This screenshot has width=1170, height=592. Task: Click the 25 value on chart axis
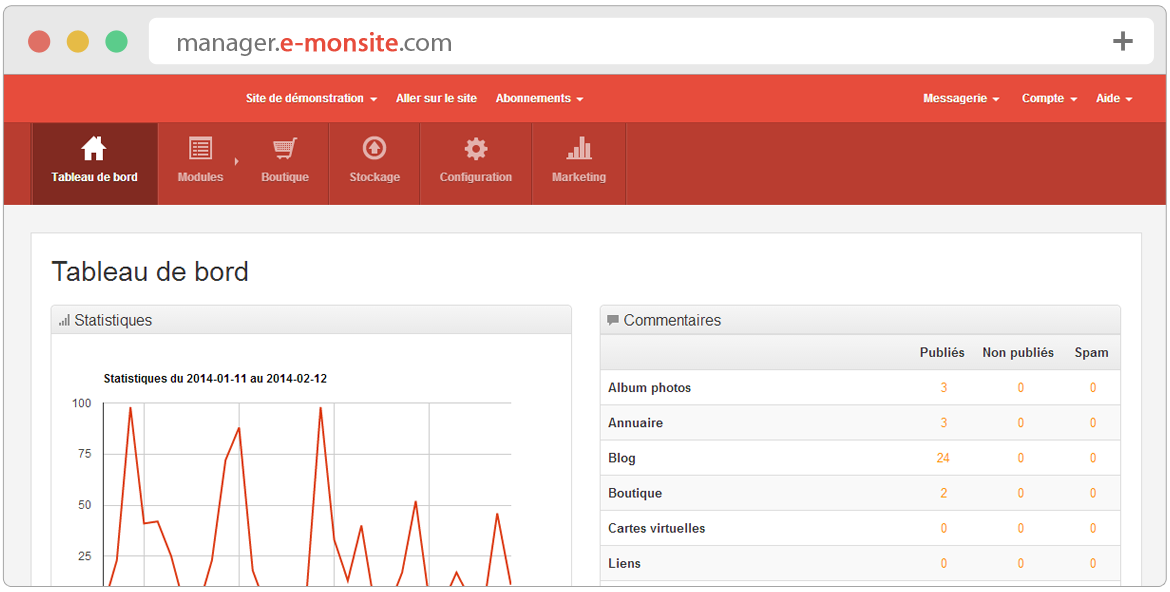[84, 555]
